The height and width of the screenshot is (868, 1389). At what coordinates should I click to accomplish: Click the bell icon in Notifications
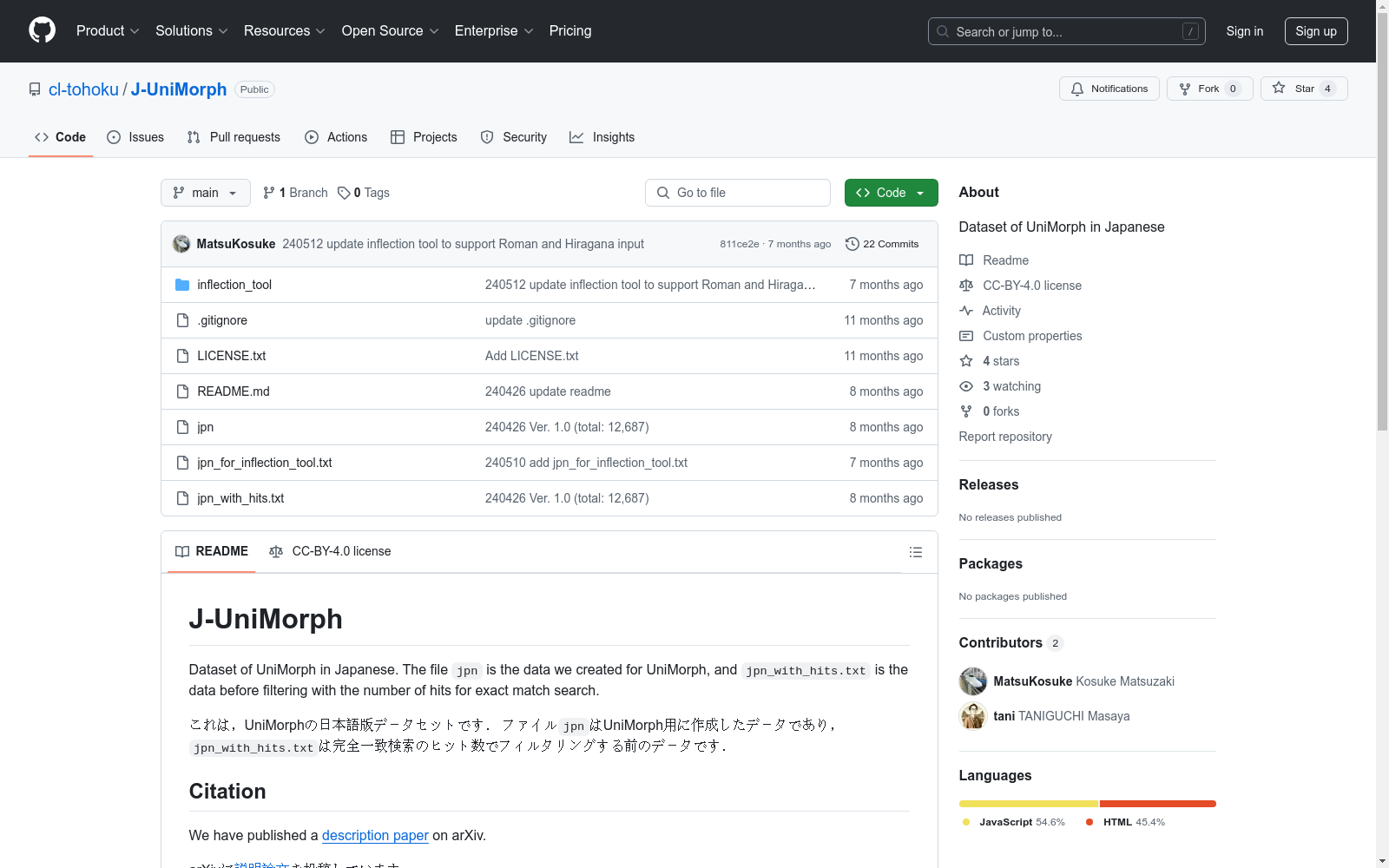(1077, 89)
